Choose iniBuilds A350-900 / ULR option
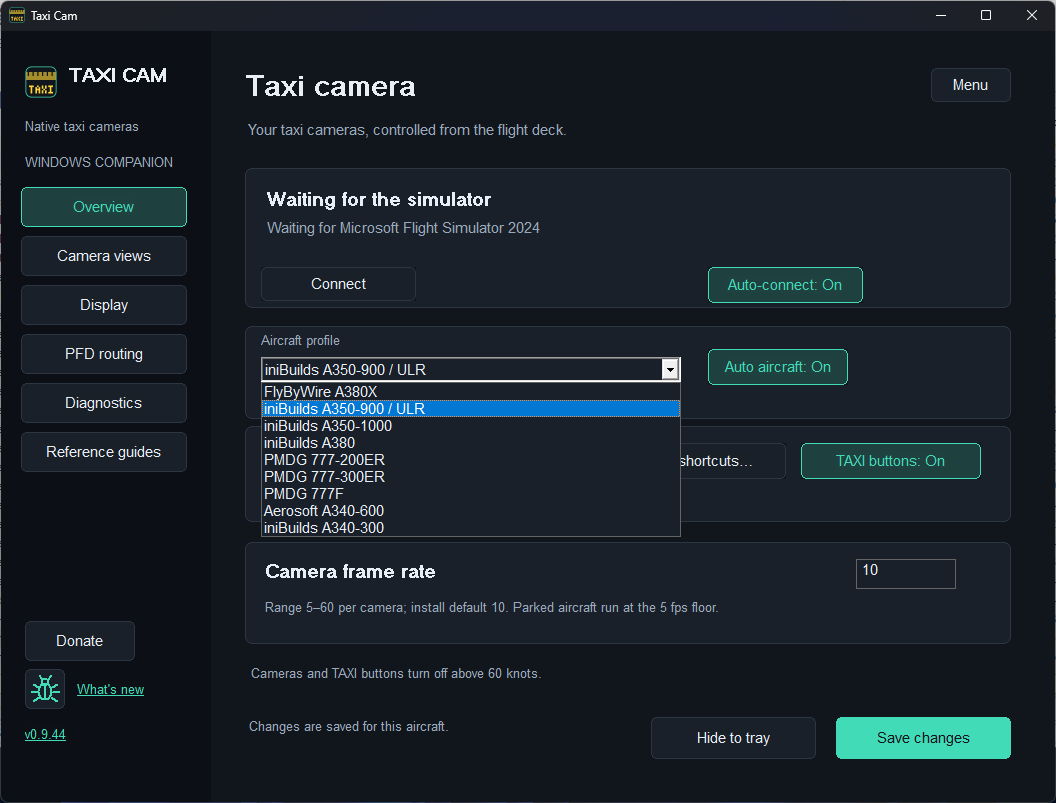 tap(470, 409)
